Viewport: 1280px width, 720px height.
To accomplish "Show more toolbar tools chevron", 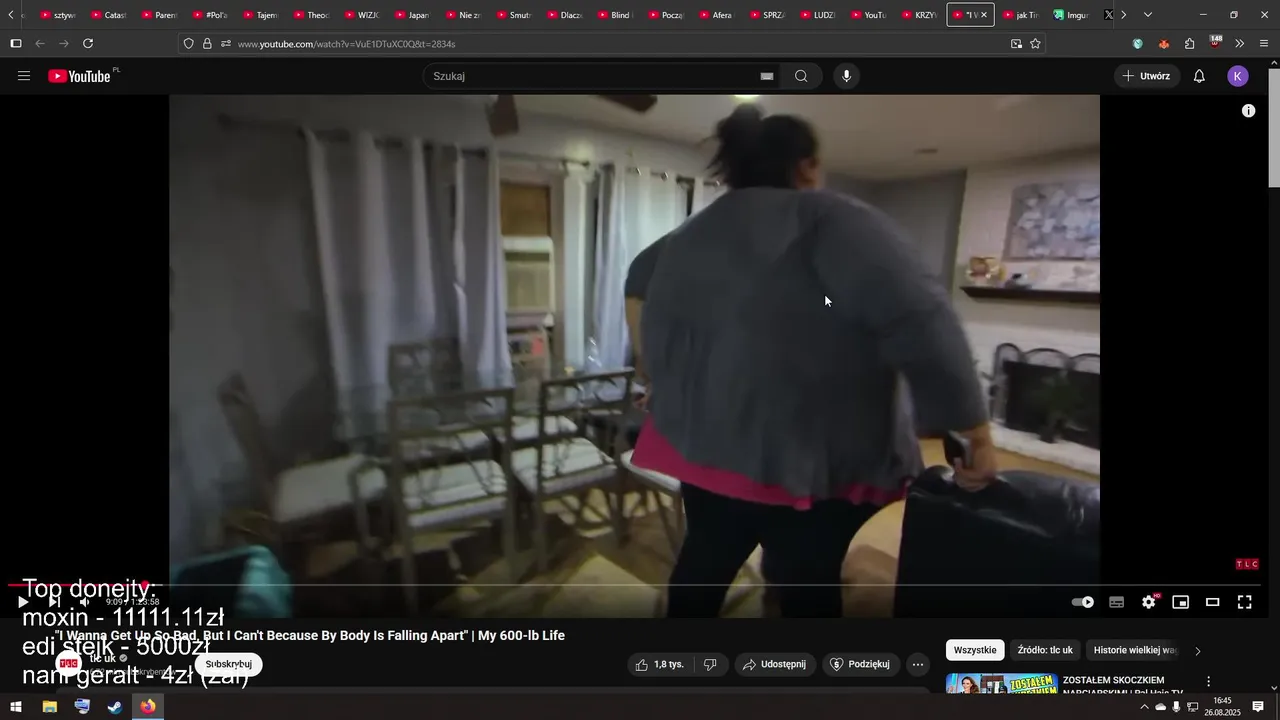I will coord(1240,44).
